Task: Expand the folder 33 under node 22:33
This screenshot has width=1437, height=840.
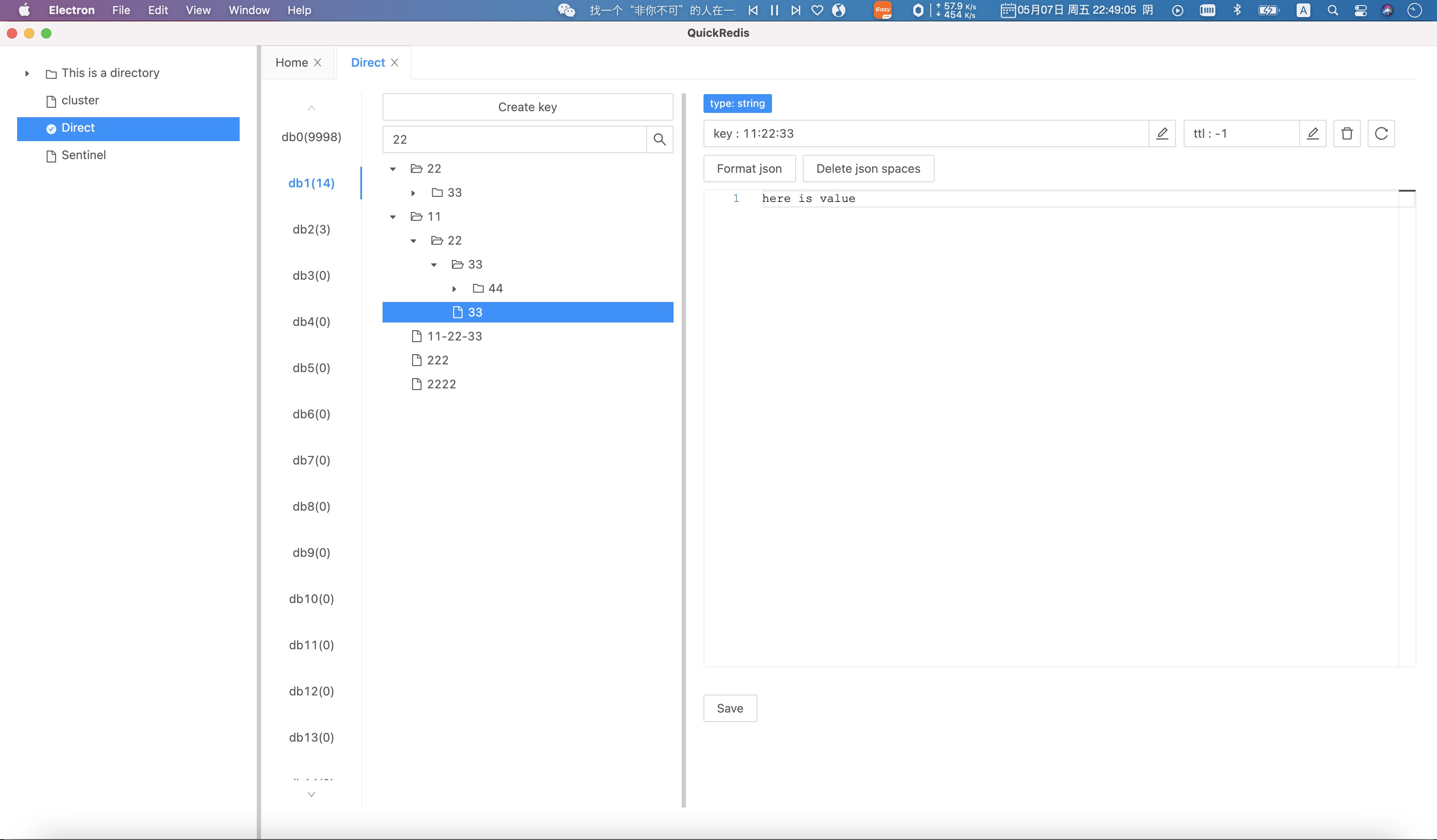Action: click(x=413, y=192)
